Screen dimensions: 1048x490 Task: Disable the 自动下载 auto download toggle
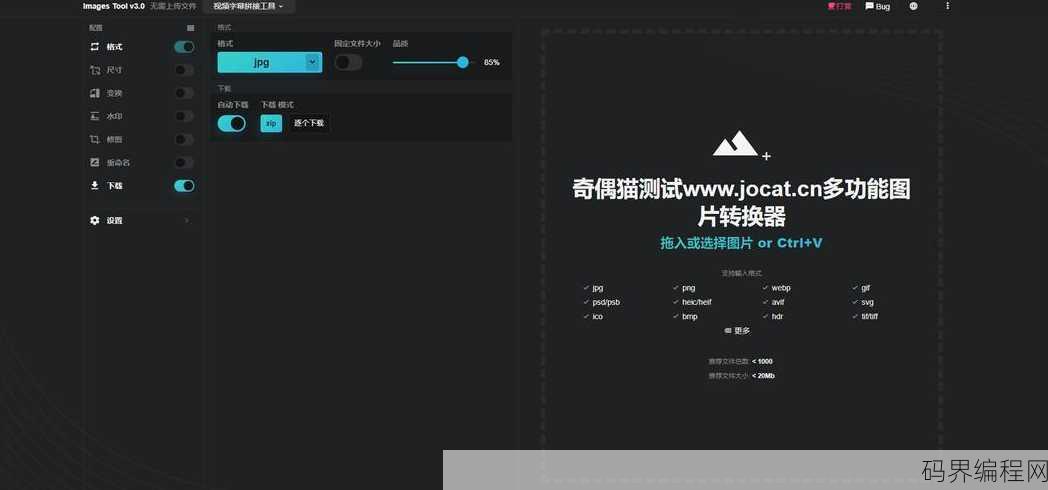[x=231, y=124]
